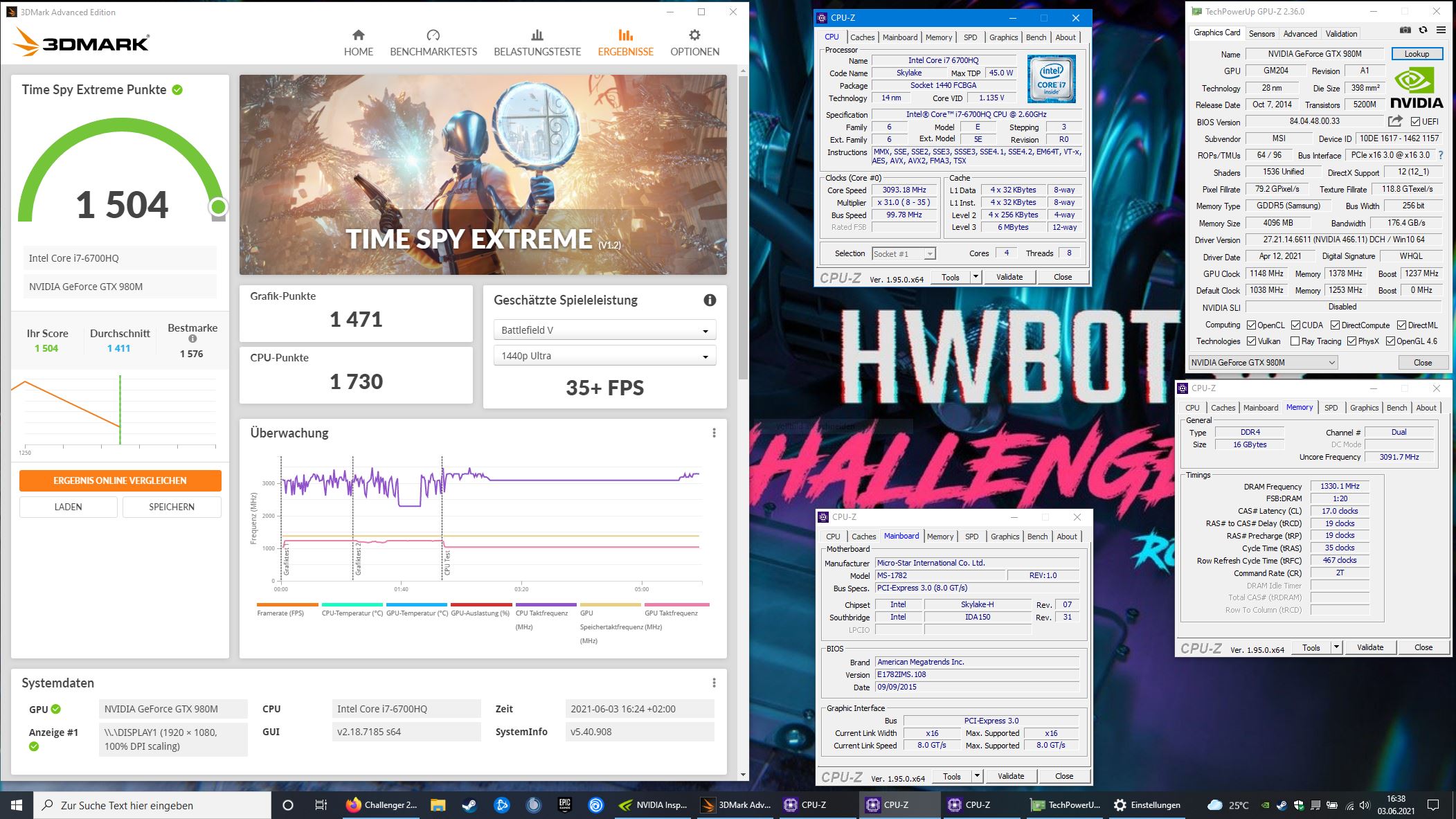The height and width of the screenshot is (819, 1456).
Task: Click the Framerate (FPS) orange legend swatch
Action: [x=287, y=604]
